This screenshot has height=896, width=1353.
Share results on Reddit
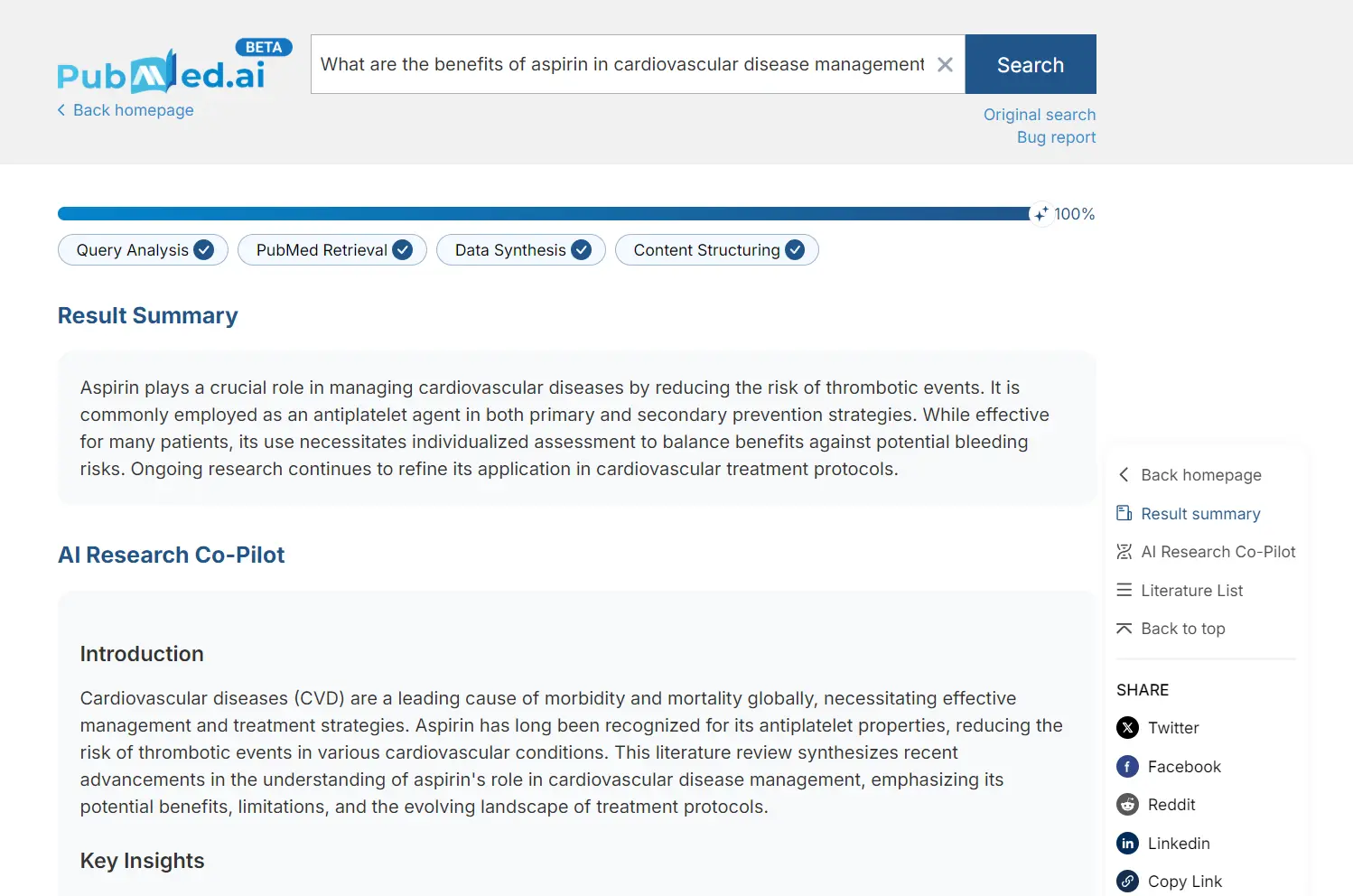pyautogui.click(x=1127, y=804)
